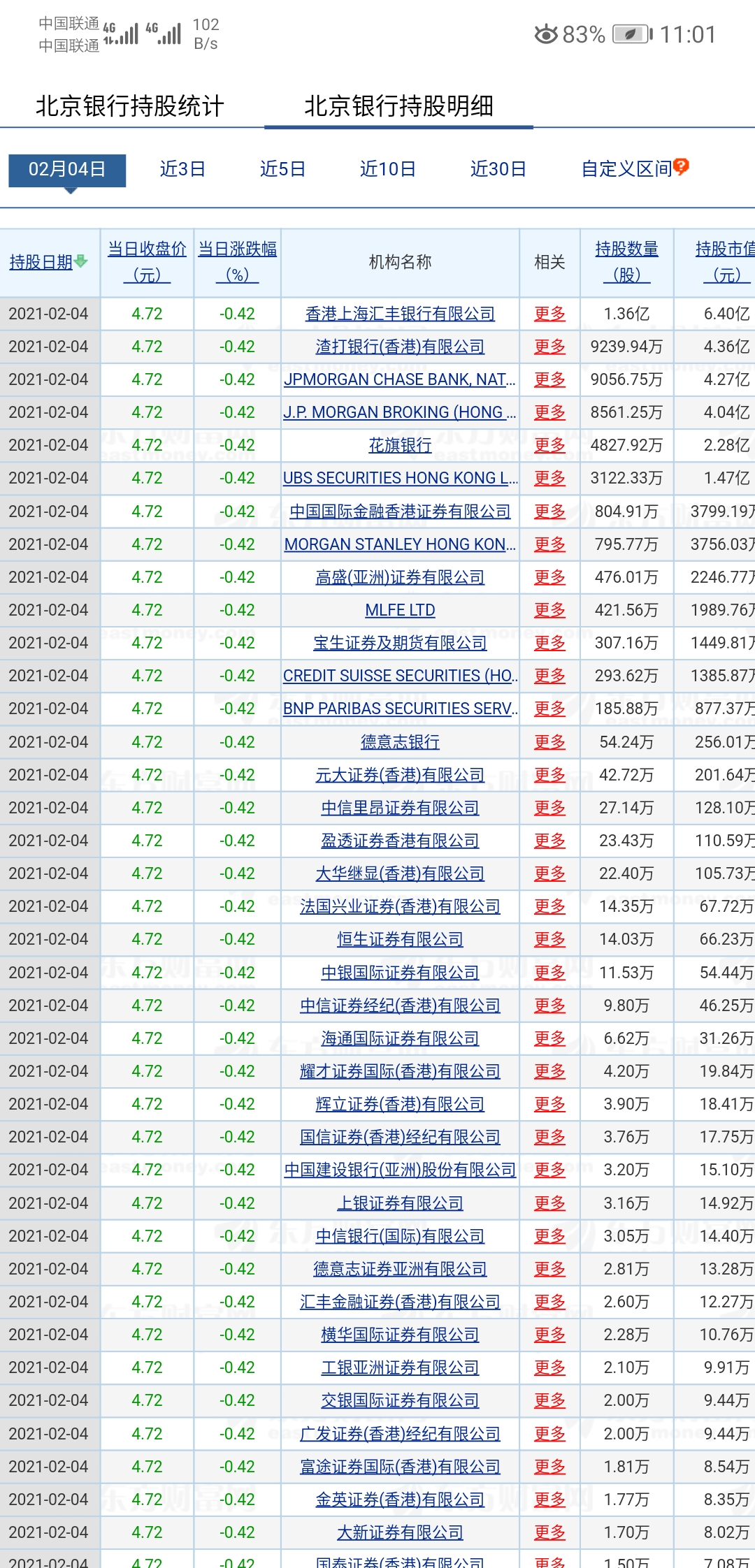755x1568 pixels.
Task: Open 宝生证券及期货有限公司 link
Action: click(x=400, y=644)
